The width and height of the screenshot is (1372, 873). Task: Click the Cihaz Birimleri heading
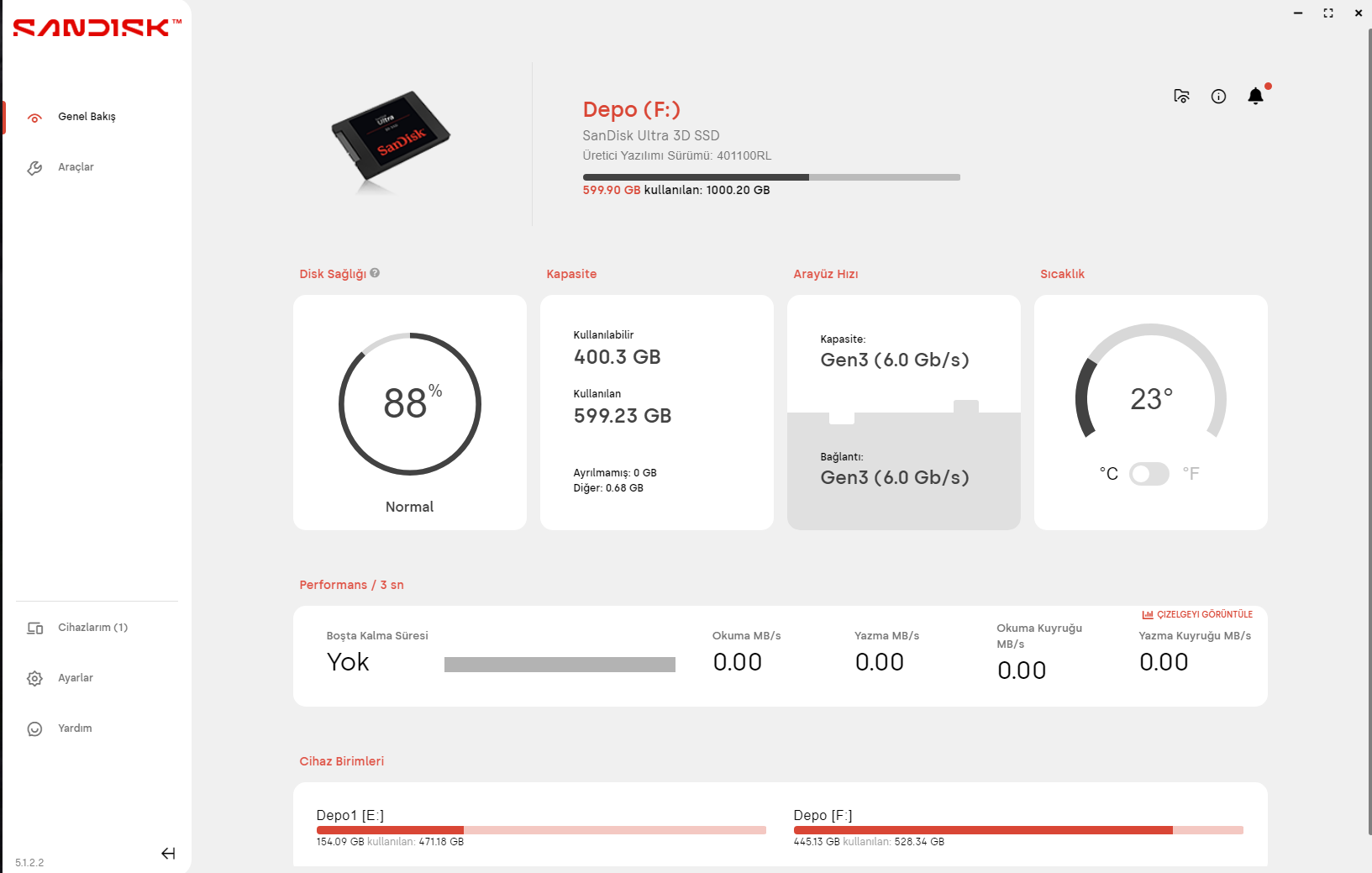point(342,761)
